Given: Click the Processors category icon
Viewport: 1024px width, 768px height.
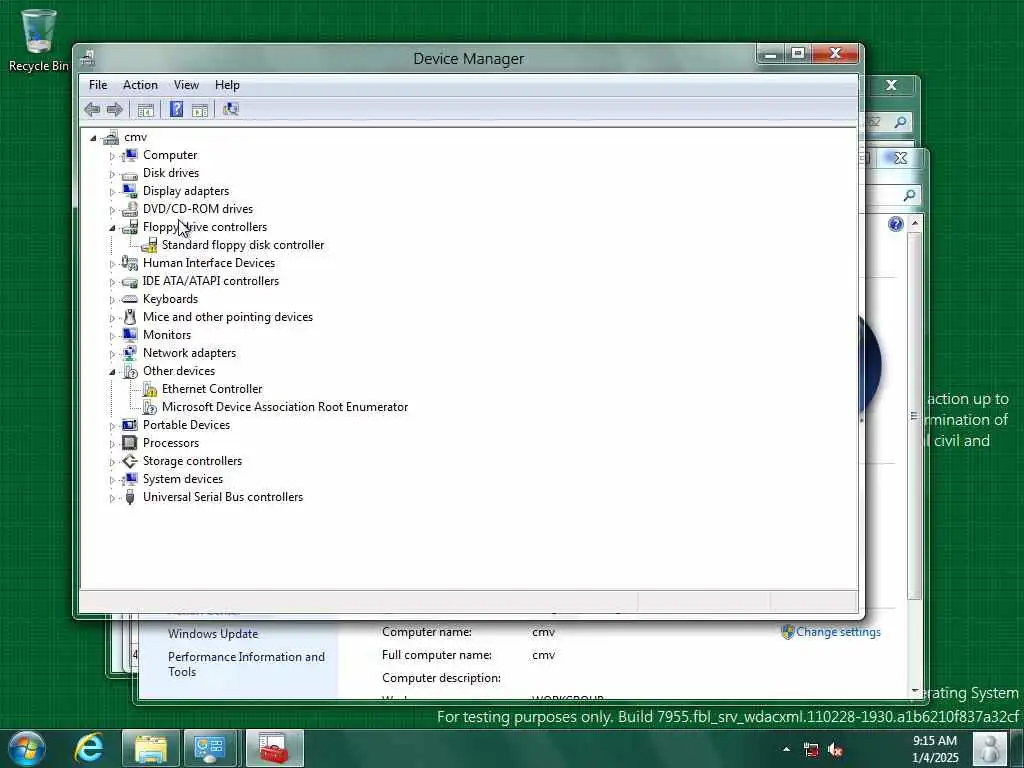Looking at the screenshot, I should point(130,443).
